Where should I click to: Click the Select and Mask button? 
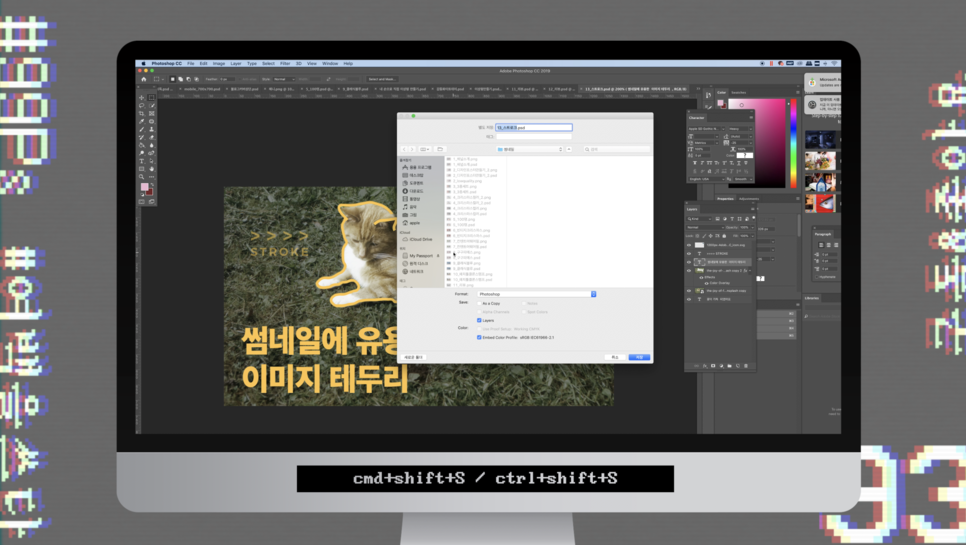[x=382, y=79]
